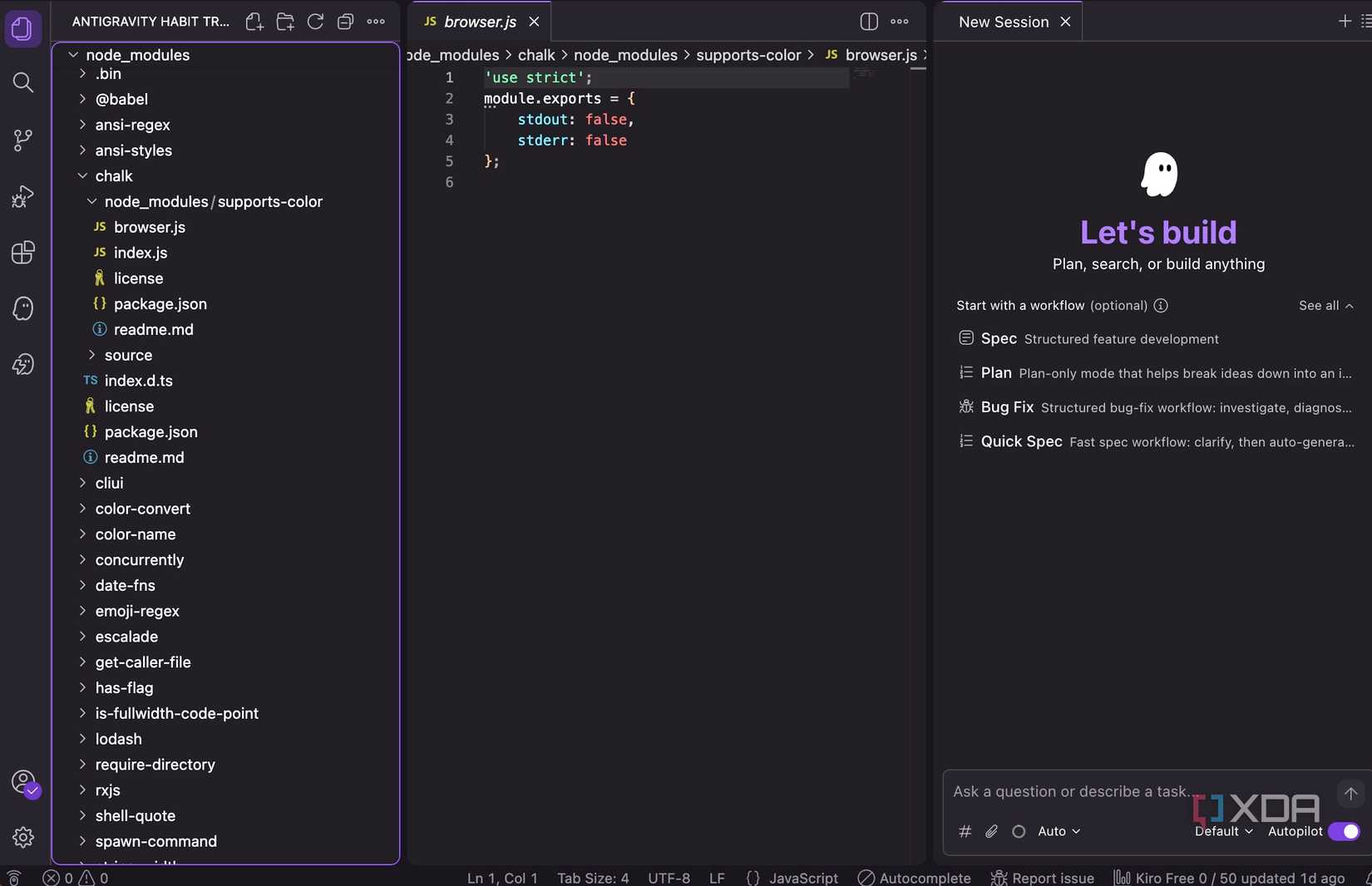Attach a file using the paperclip icon

pos(991,831)
